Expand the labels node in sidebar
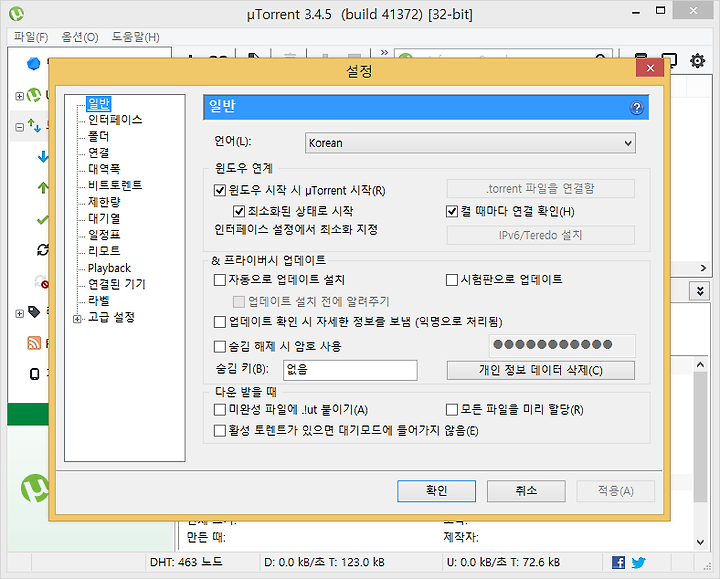The height and width of the screenshot is (579, 720). [x=19, y=314]
